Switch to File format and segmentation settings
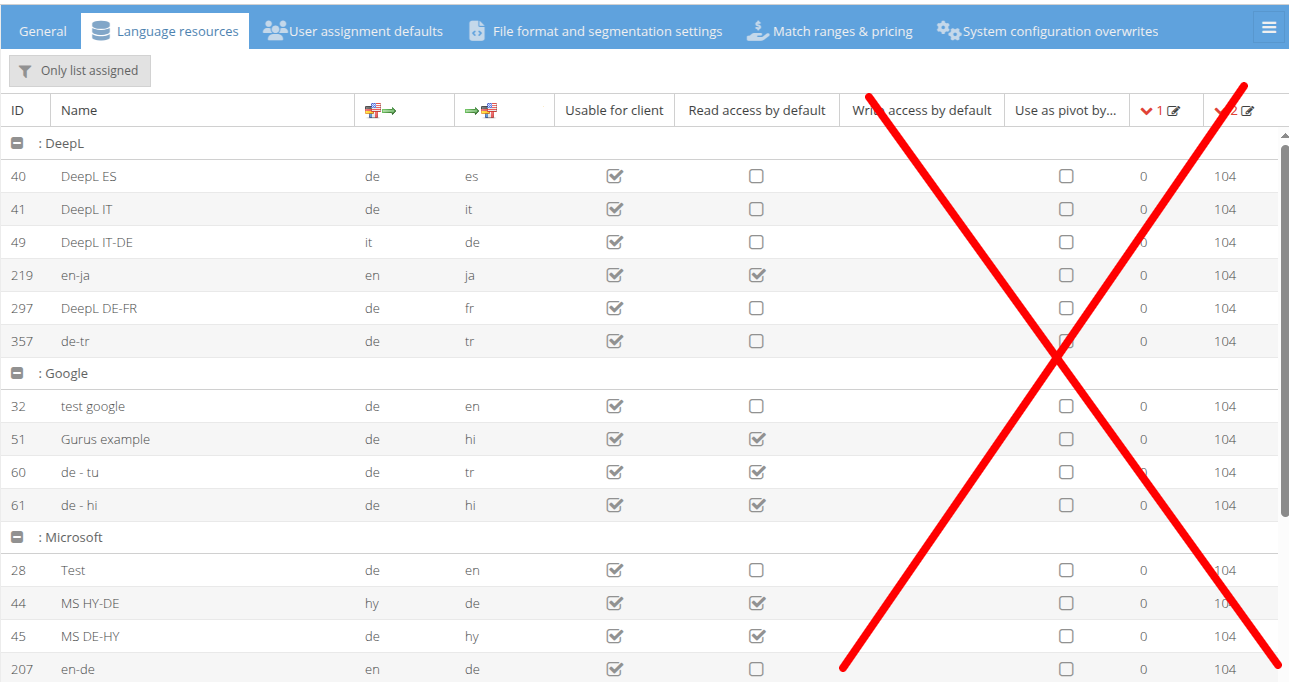Image resolution: width=1289 pixels, height=682 pixels. (x=595, y=31)
